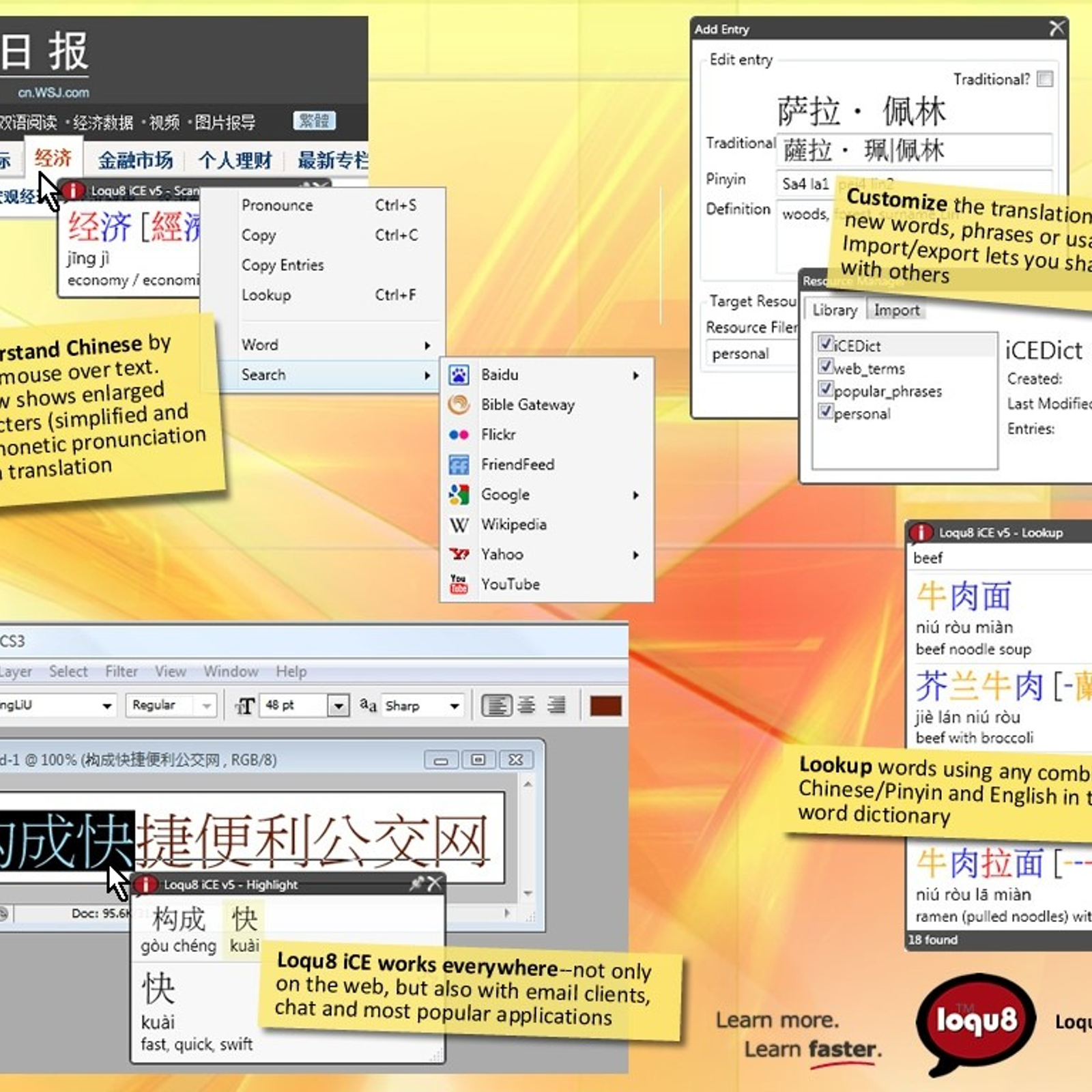Image resolution: width=1092 pixels, height=1092 pixels.
Task: Open the Photoshop Window menu
Action: 231,672
